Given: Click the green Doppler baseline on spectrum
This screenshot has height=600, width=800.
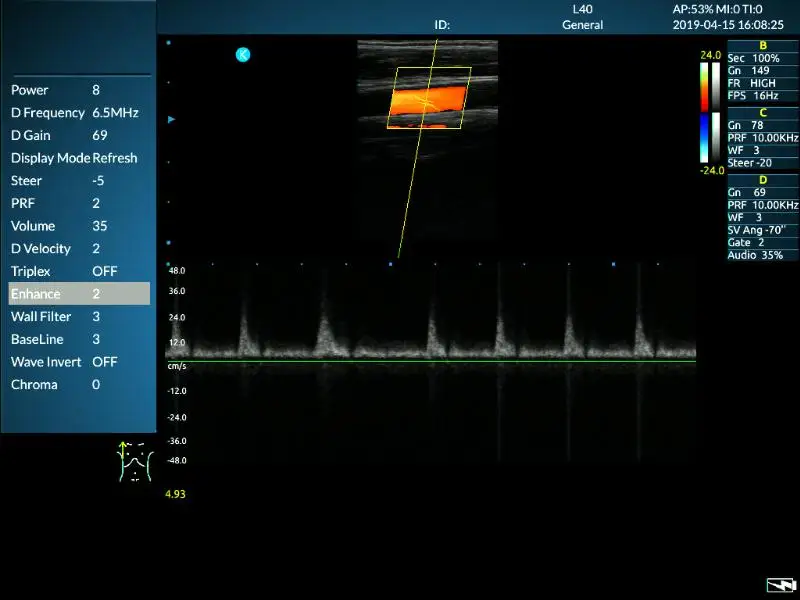Looking at the screenshot, I should click(x=430, y=360).
